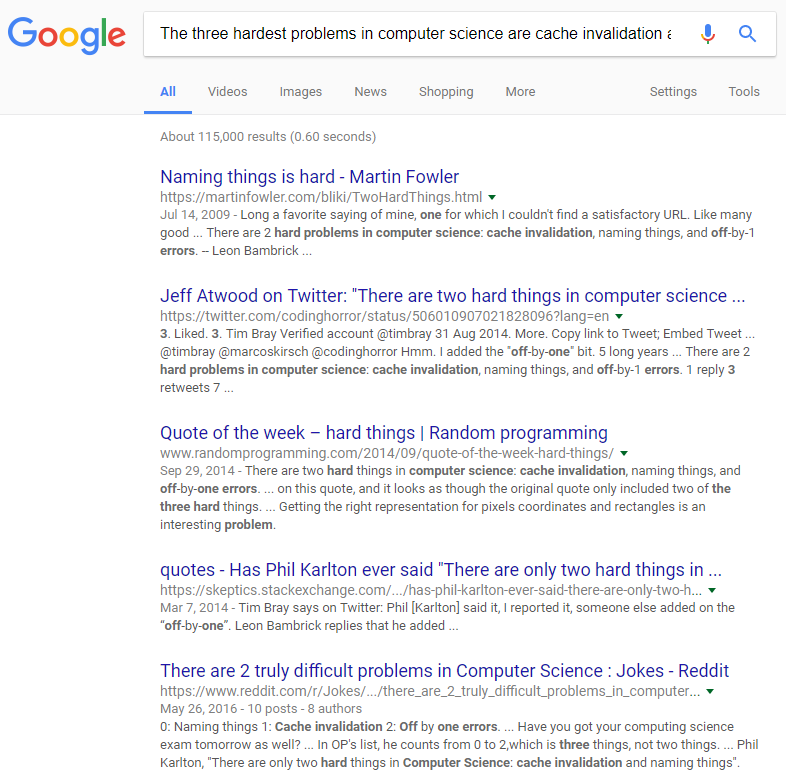Click the 'Jul 14, 2009' date snippet
This screenshot has width=786, height=780.
(195, 215)
